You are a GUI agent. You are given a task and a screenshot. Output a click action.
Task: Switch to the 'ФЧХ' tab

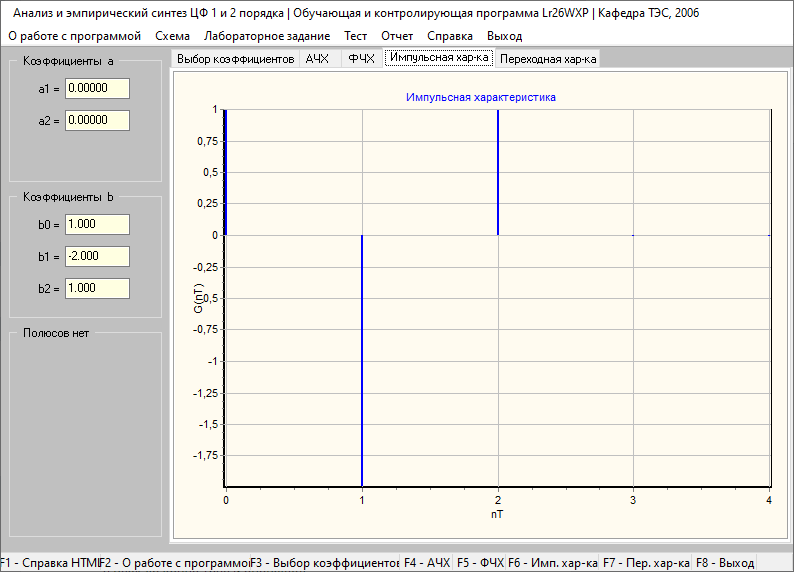click(361, 59)
